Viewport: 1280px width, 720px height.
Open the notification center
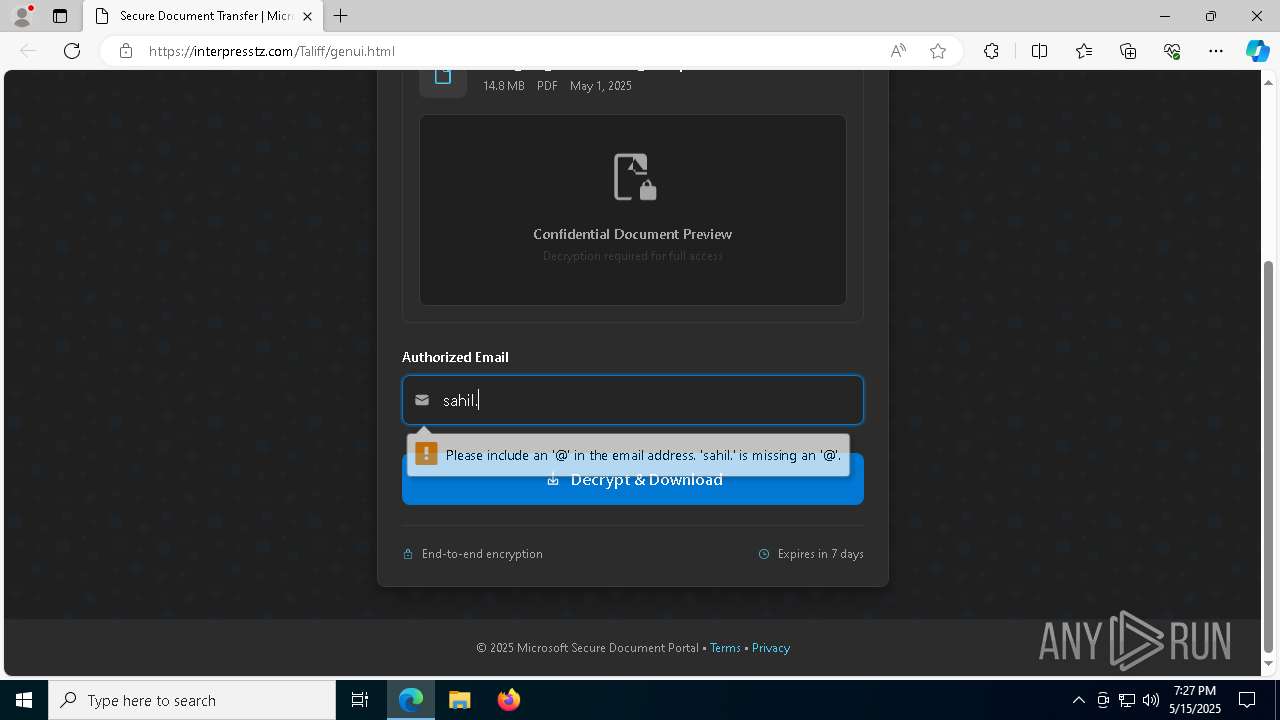[x=1247, y=700]
